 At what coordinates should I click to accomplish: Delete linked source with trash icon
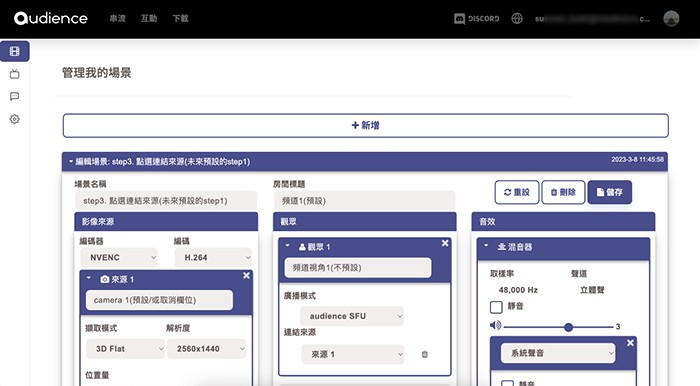425,354
